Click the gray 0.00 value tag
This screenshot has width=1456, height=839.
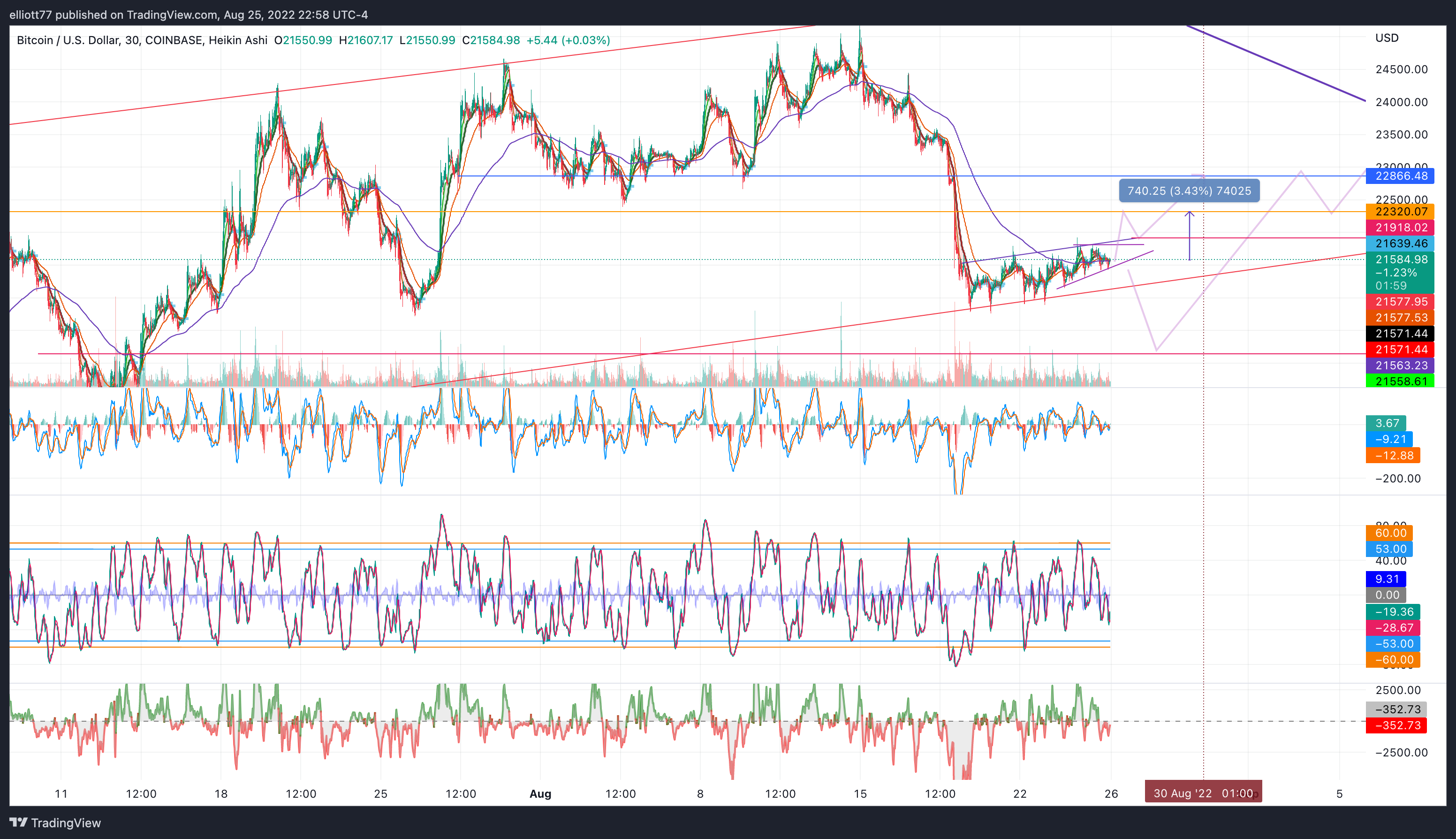click(1386, 595)
